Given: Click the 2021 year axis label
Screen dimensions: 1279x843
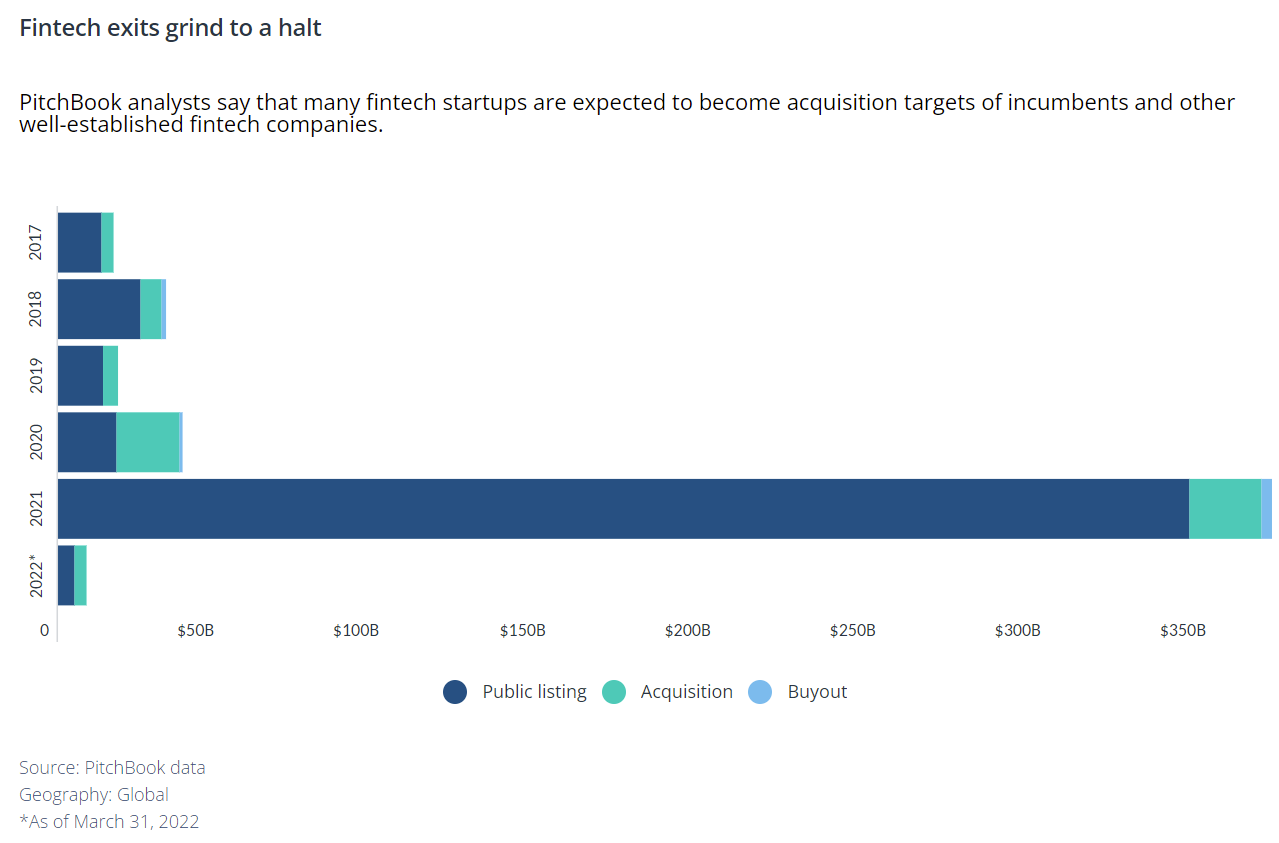Looking at the screenshot, I should tap(36, 509).
